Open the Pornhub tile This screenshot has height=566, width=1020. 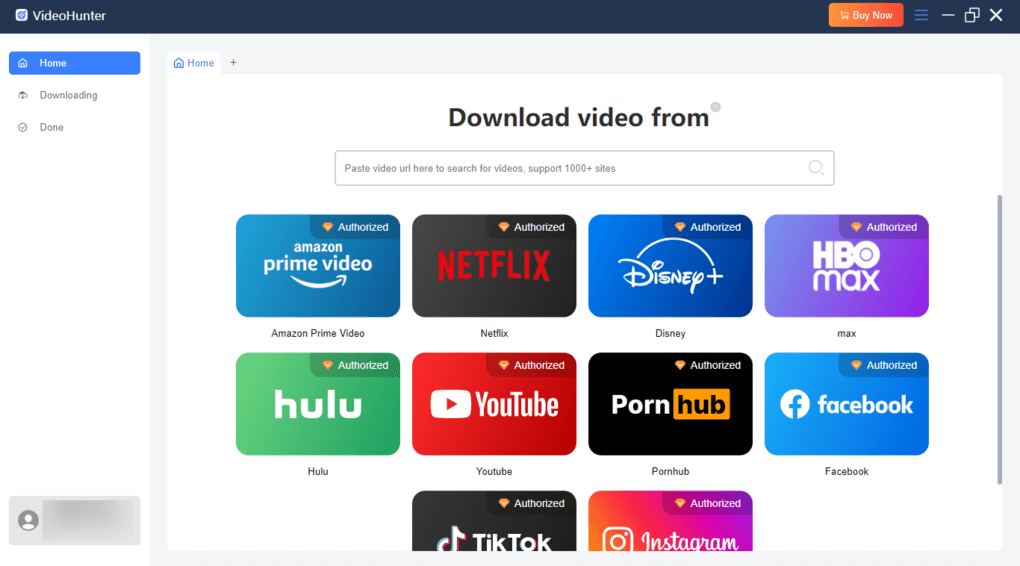(x=670, y=403)
